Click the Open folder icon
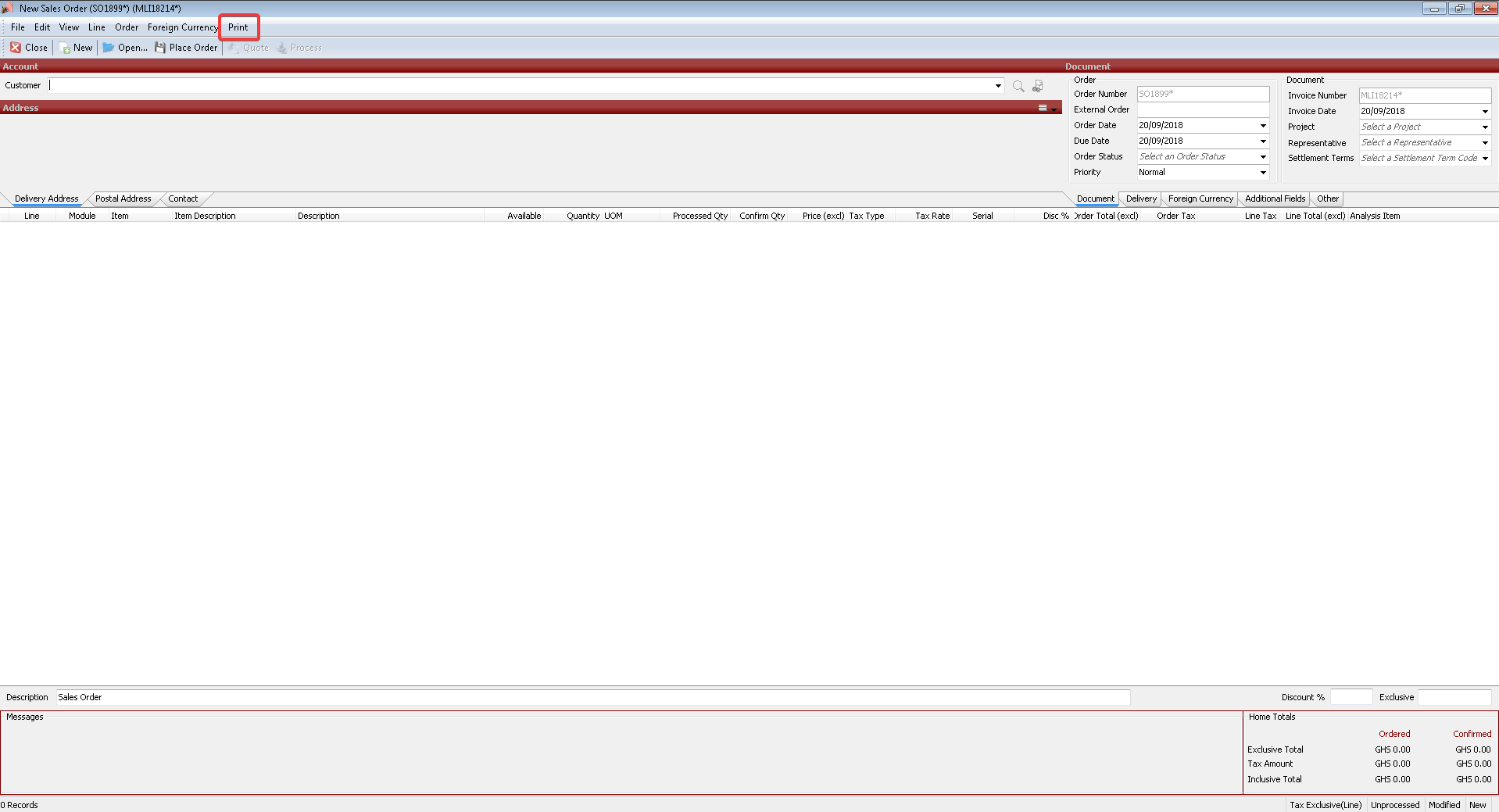1499x812 pixels. point(109,48)
